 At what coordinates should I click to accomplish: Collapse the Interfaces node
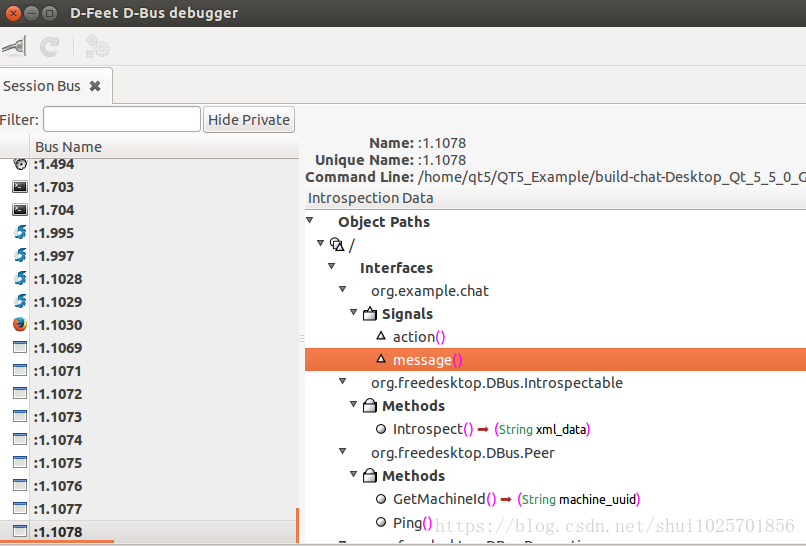pyautogui.click(x=332, y=266)
